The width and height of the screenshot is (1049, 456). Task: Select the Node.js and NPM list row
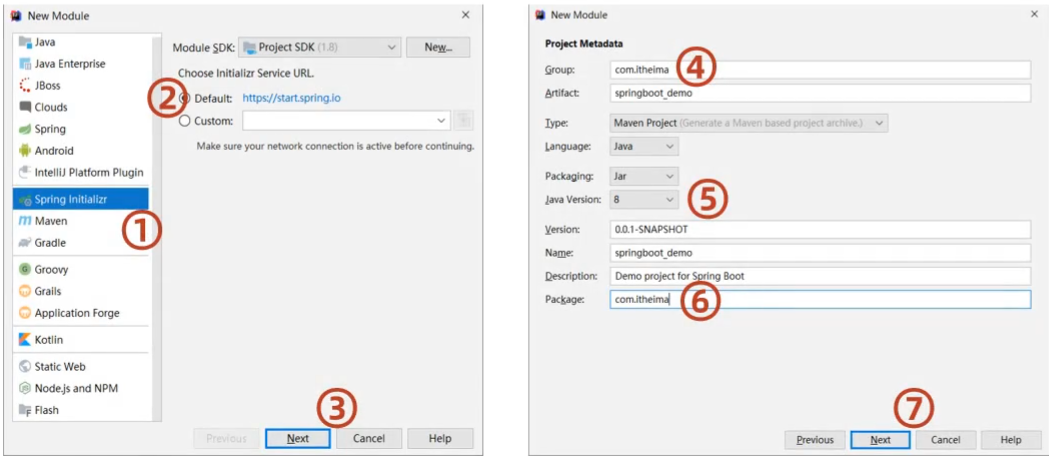[81, 388]
